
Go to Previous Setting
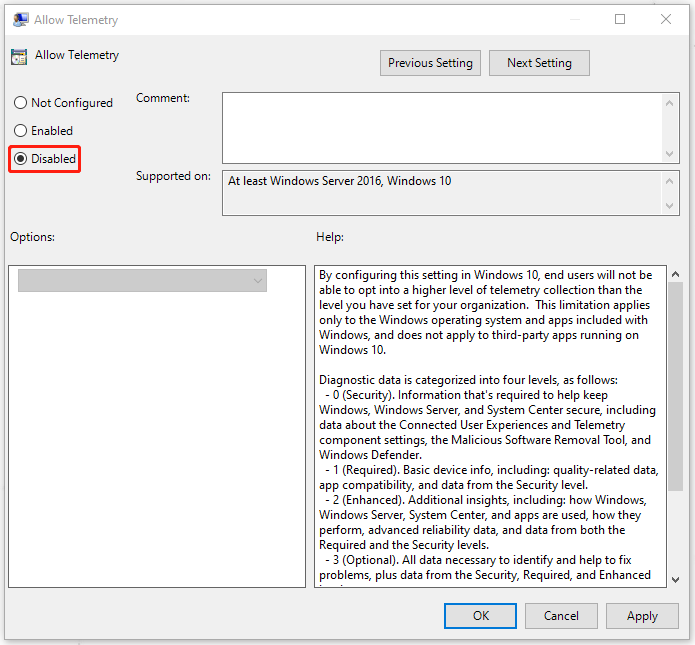(430, 63)
